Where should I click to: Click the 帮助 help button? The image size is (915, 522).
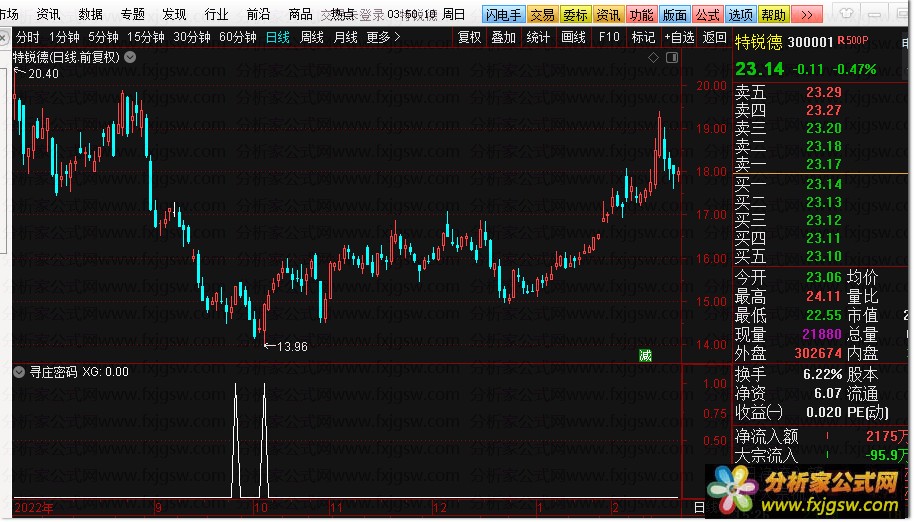[774, 14]
